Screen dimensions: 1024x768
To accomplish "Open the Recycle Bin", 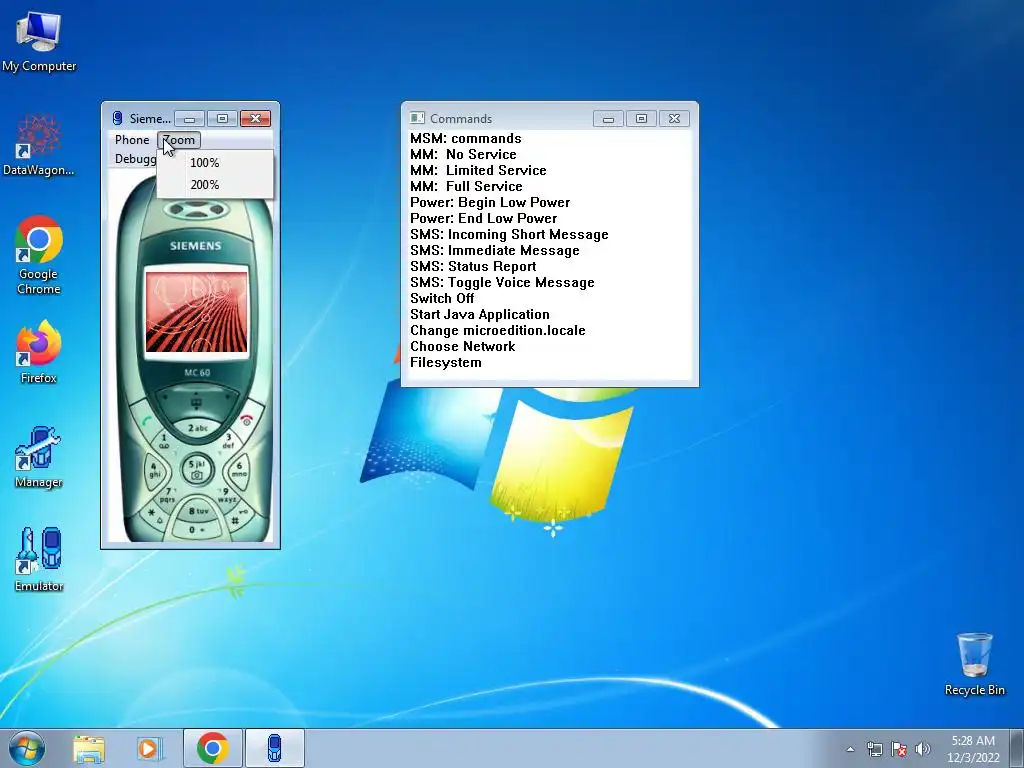I will tap(974, 664).
